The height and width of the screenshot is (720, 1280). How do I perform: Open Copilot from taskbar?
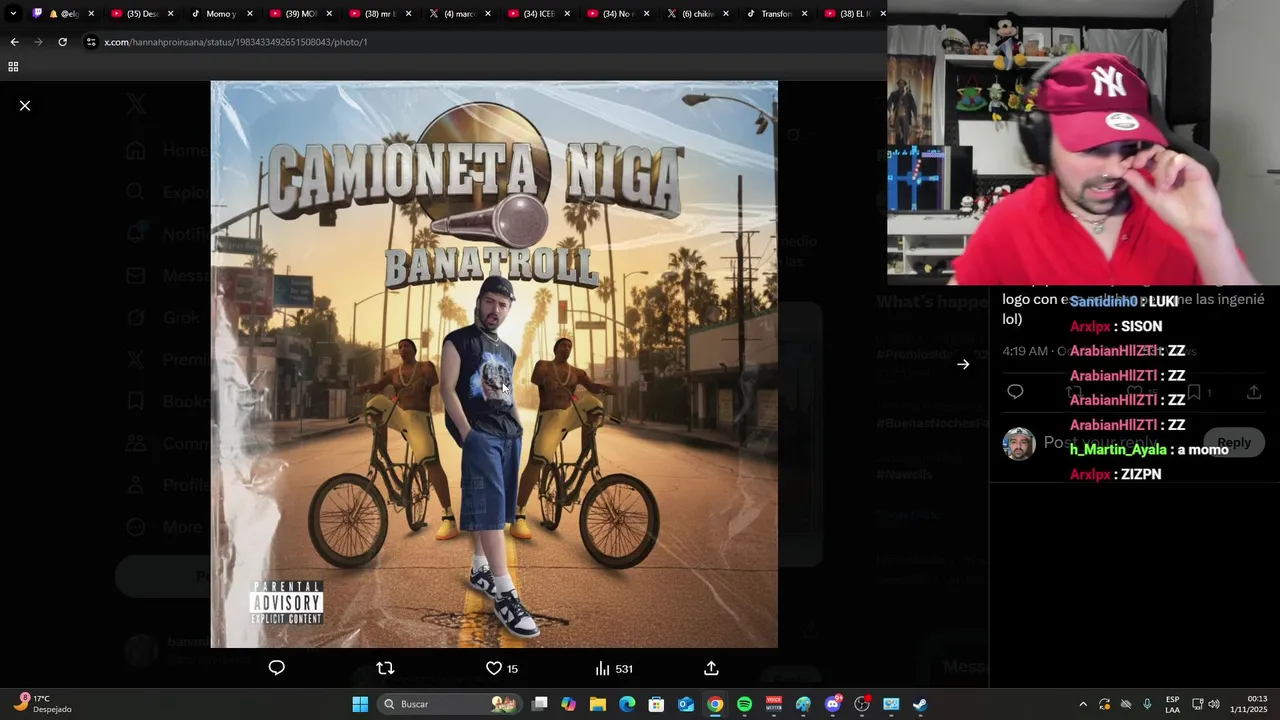click(569, 704)
